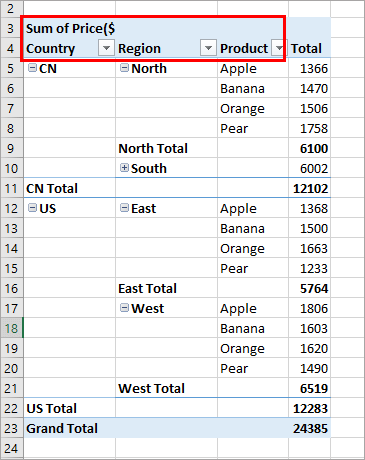Click the Apple cell in row 12
Screen dimensions: 365x460
[x=253, y=208]
